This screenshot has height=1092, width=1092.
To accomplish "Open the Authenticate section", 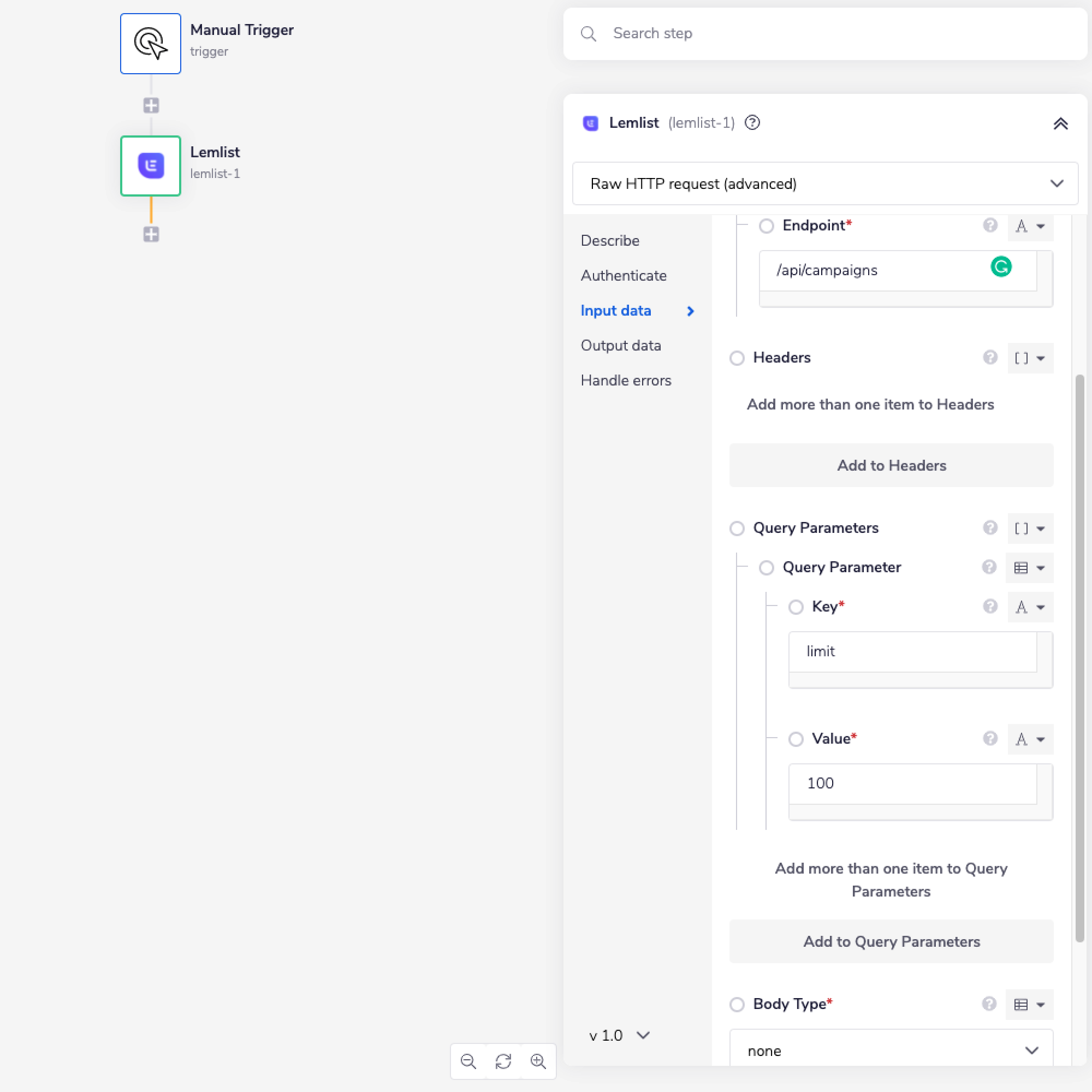I will pyautogui.click(x=624, y=276).
